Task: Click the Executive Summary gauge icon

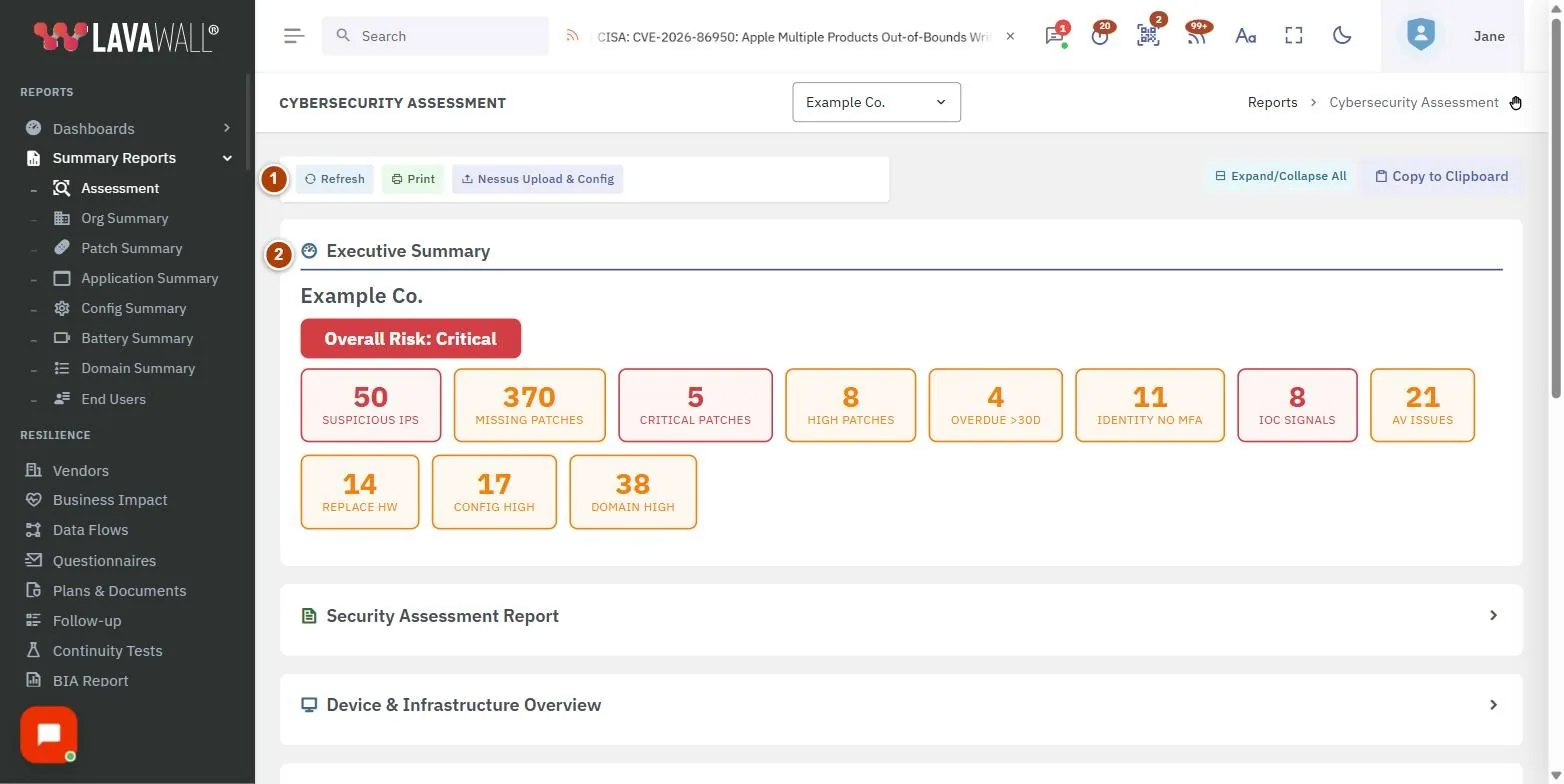Action: 309,251
